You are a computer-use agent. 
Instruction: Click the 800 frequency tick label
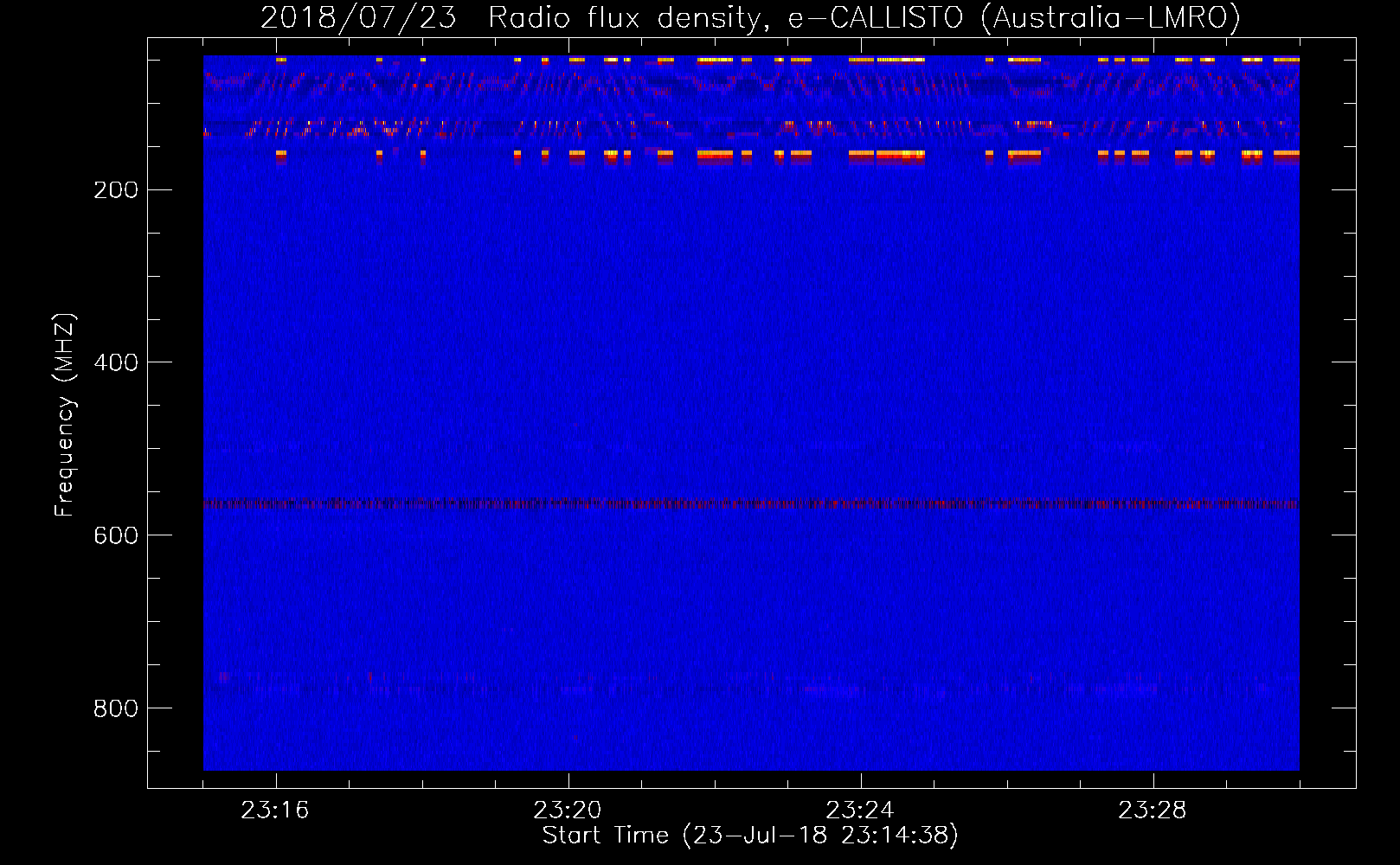[x=116, y=708]
